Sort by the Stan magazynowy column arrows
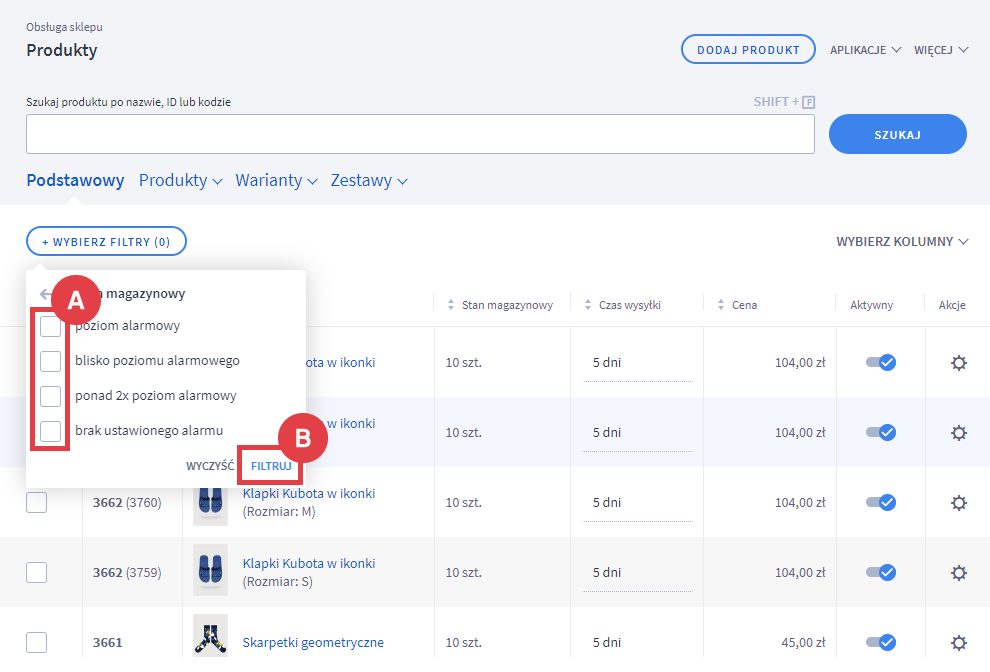 click(x=450, y=305)
